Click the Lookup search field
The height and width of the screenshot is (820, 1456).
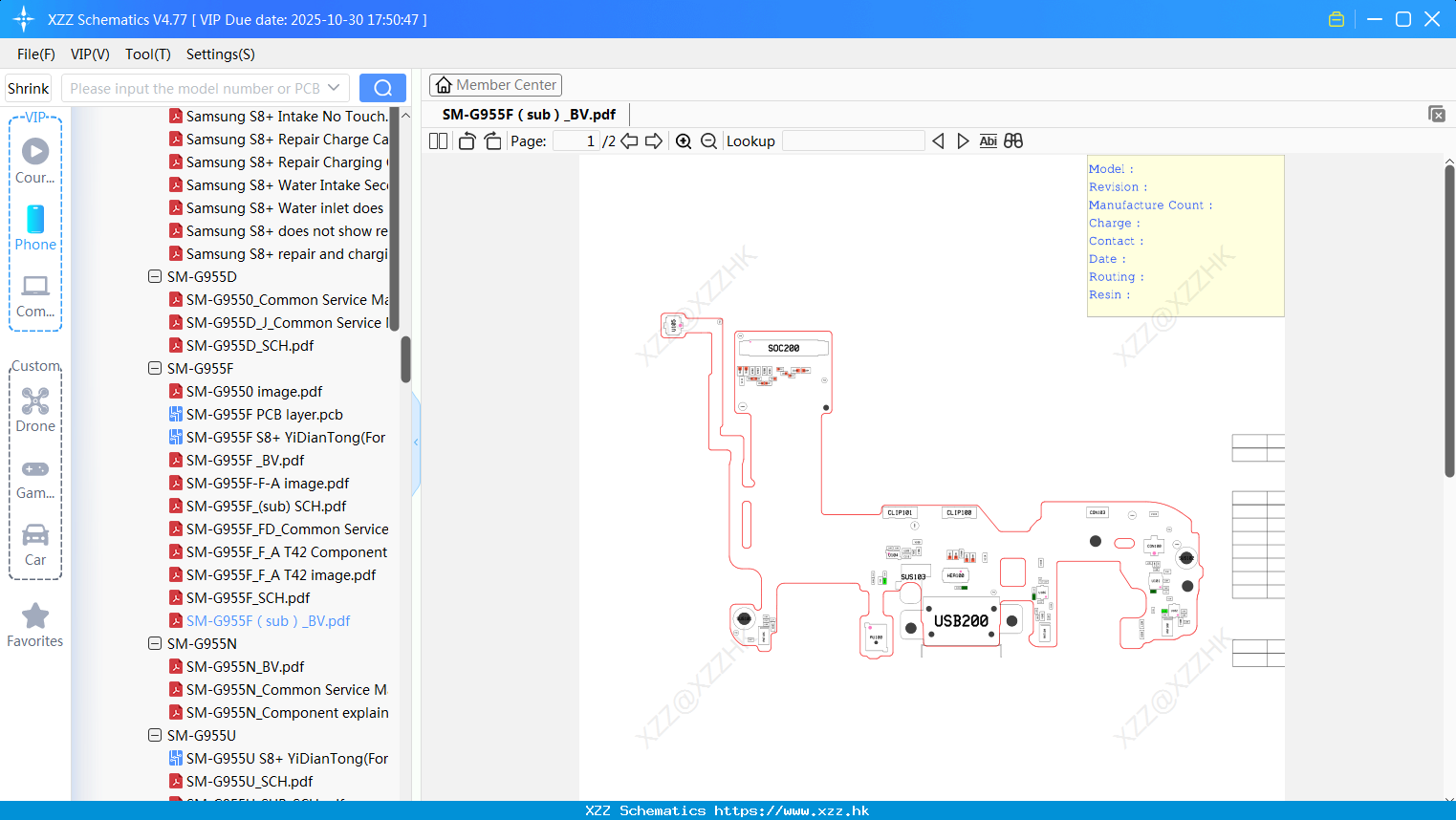(854, 140)
